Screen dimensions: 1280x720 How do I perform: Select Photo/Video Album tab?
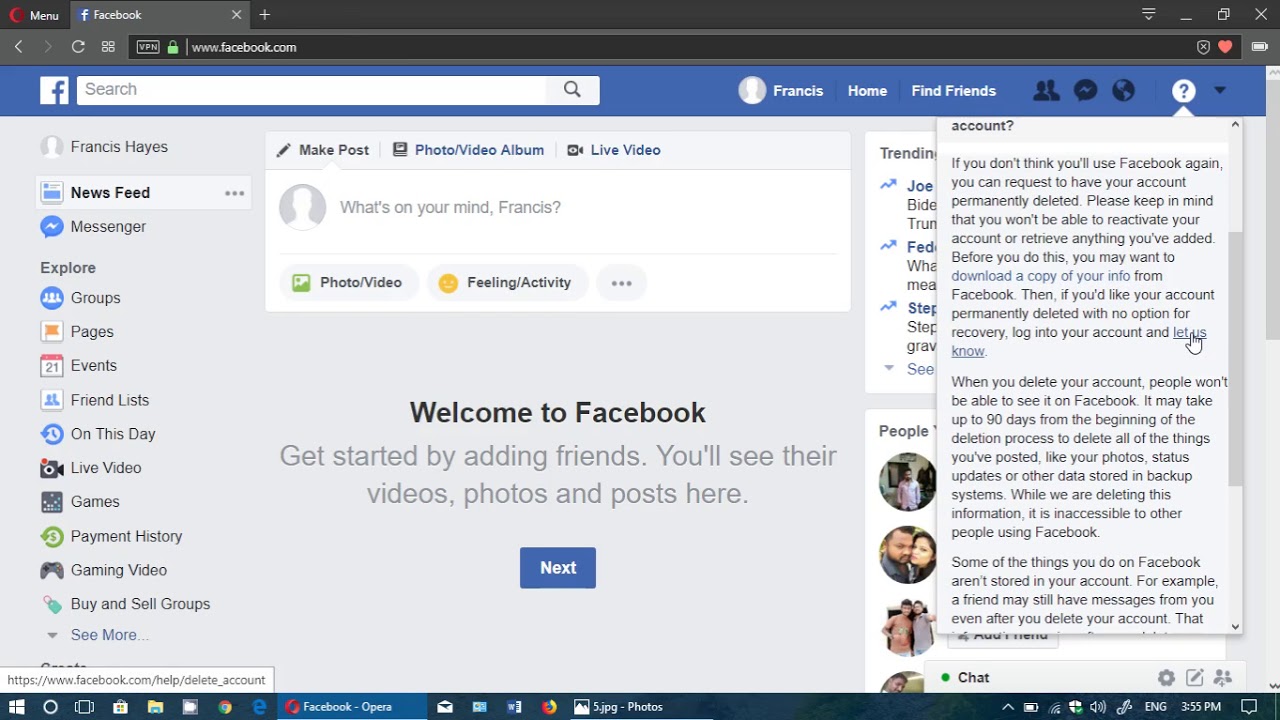pos(468,150)
